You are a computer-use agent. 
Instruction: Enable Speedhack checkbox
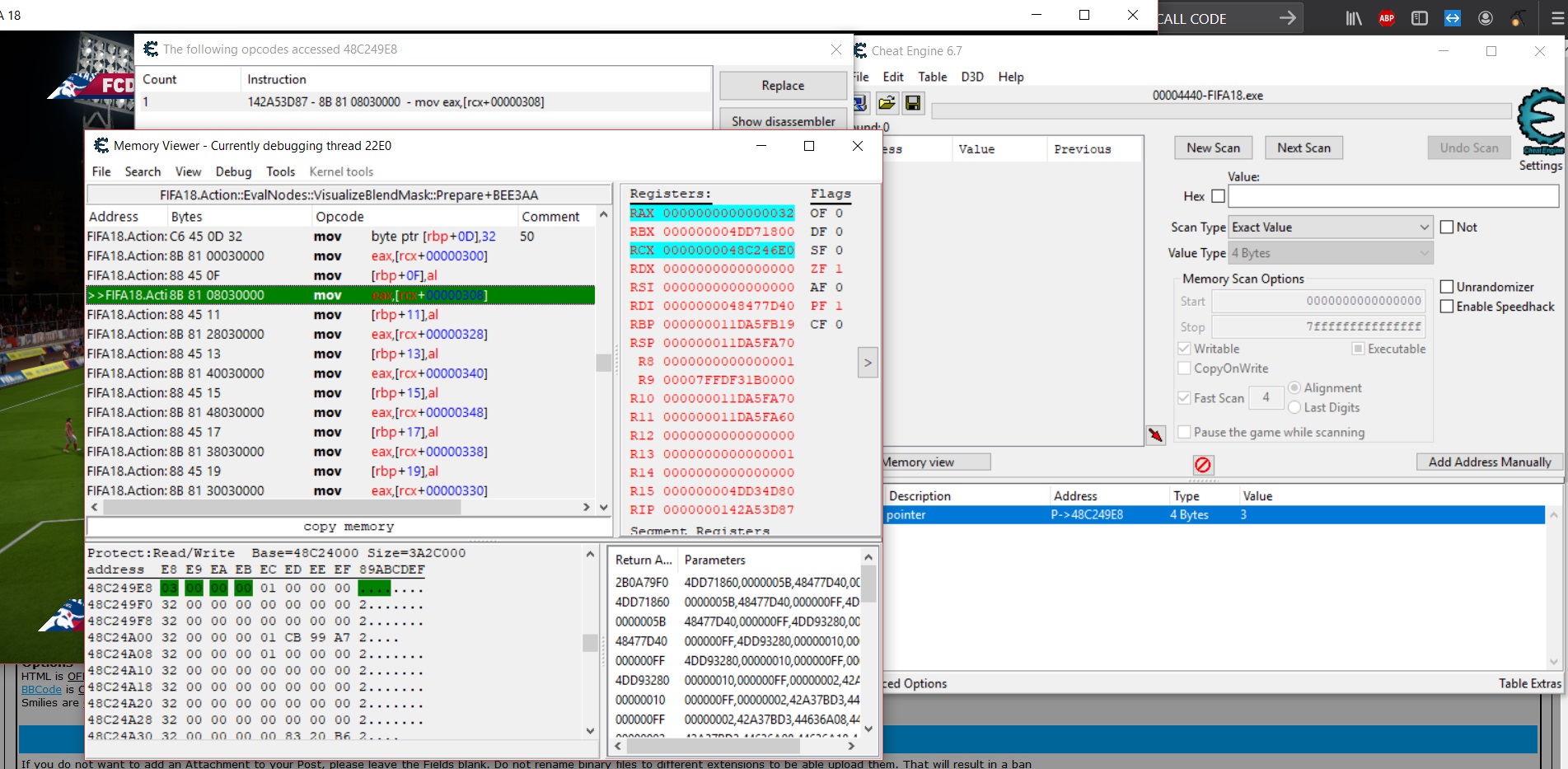pyautogui.click(x=1447, y=307)
